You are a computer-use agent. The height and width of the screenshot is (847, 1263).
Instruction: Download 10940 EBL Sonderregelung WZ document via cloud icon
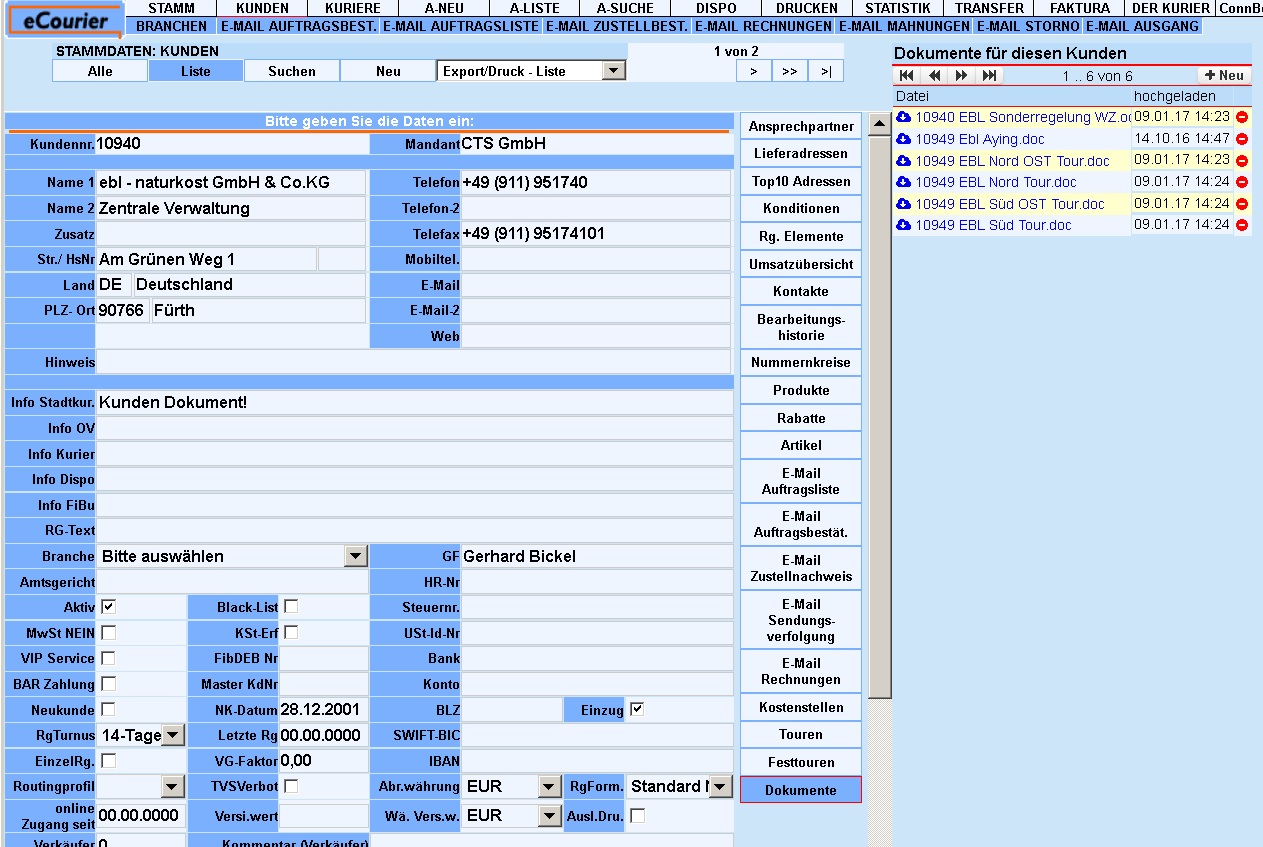pyautogui.click(x=904, y=118)
